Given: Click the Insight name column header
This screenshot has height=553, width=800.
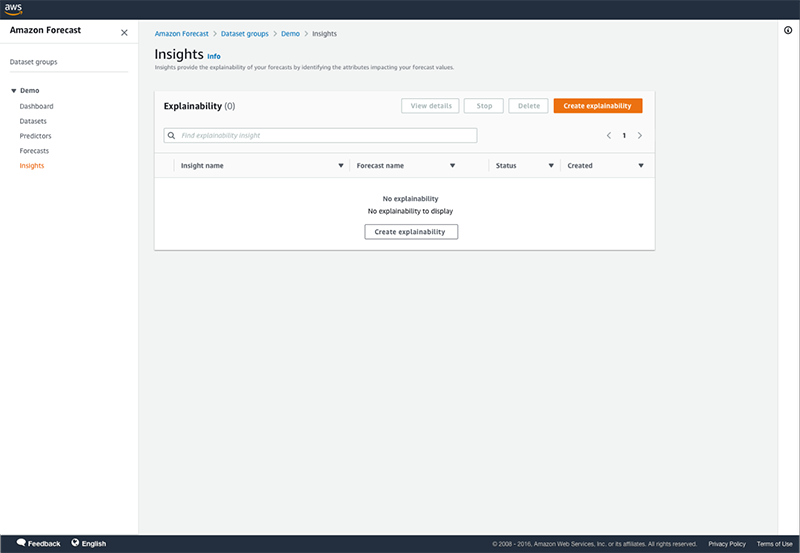Looking at the screenshot, I should coord(202,166).
